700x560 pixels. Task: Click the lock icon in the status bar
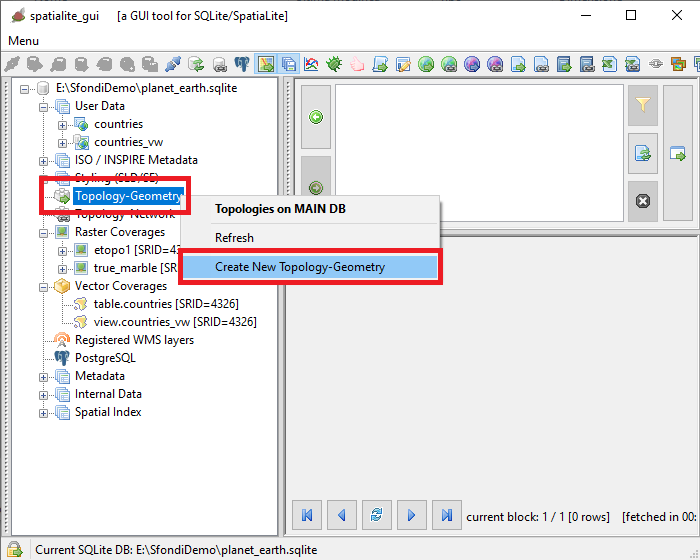pos(15,549)
